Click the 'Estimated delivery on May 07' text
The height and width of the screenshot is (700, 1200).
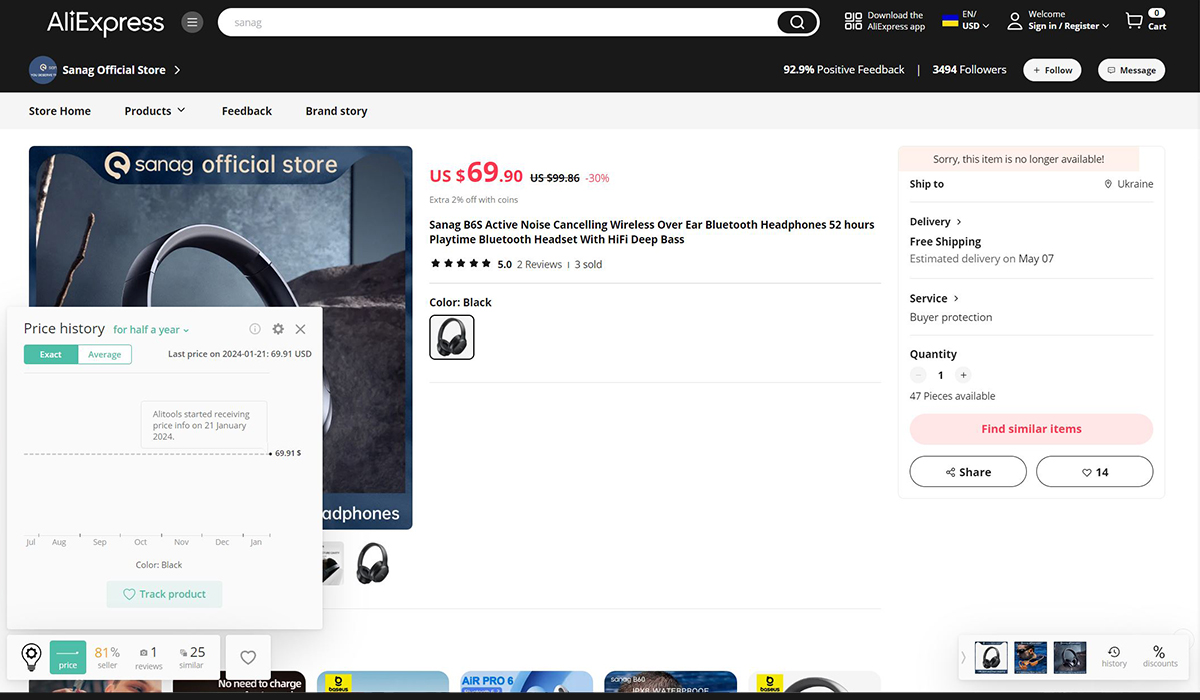(982, 259)
